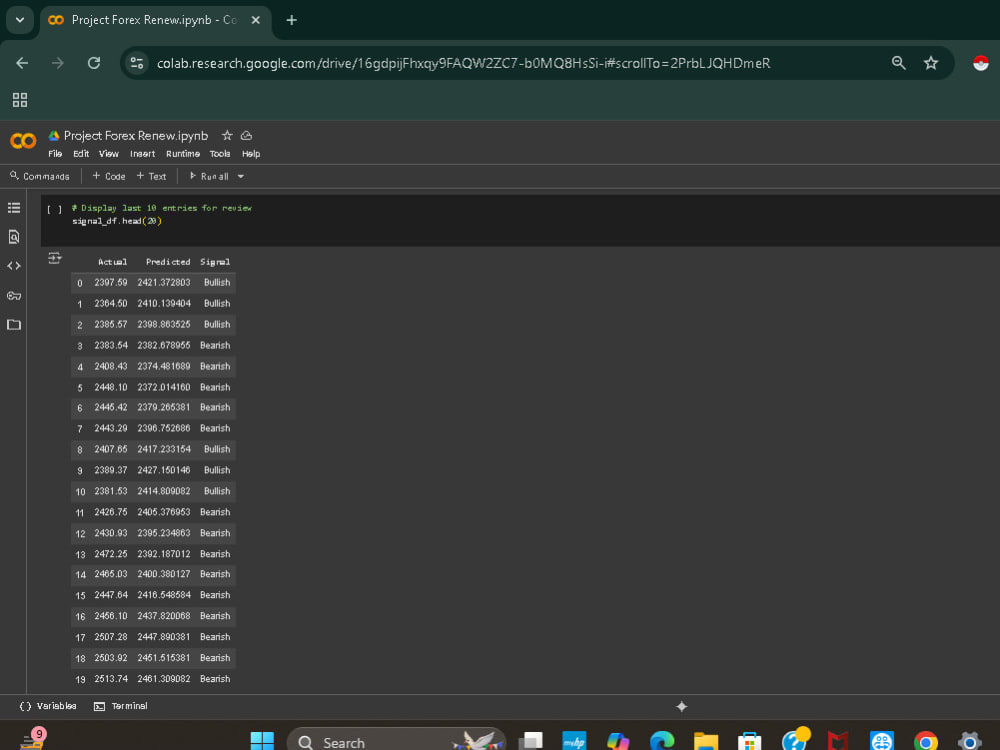Open the Pokeball extension icon
Image resolution: width=1000 pixels, height=750 pixels.
point(981,62)
